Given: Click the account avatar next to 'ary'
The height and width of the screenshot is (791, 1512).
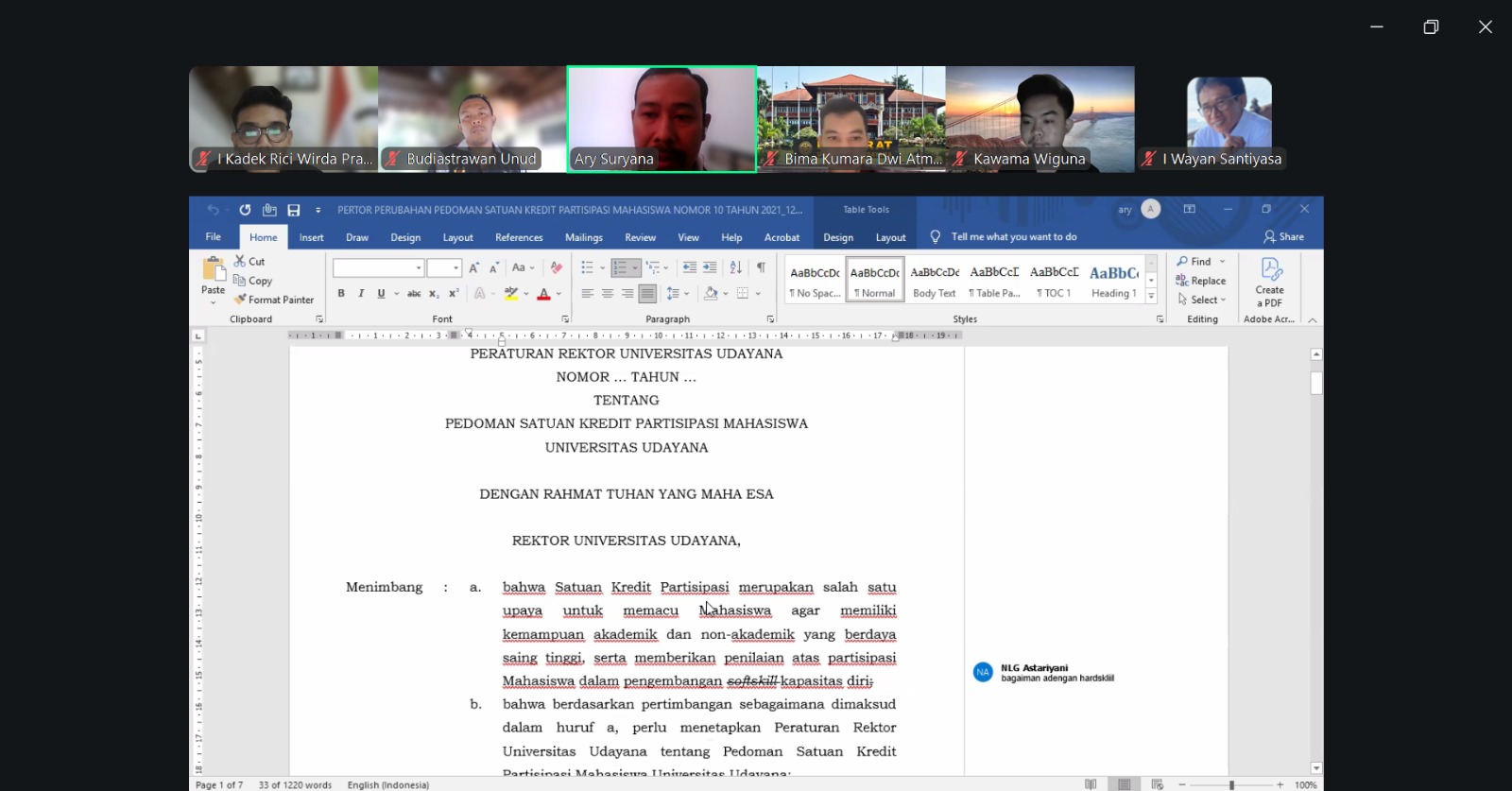Looking at the screenshot, I should click(1150, 209).
